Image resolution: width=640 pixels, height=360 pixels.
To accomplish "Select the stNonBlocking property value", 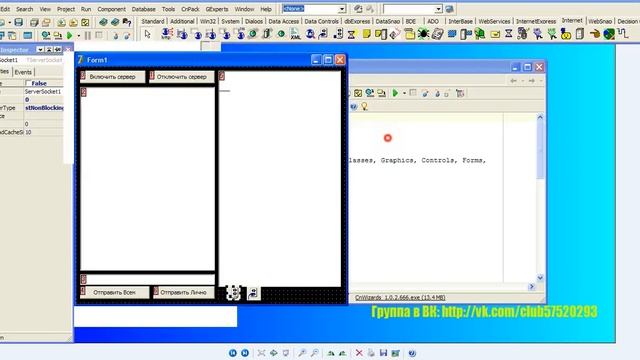I will (x=44, y=108).
